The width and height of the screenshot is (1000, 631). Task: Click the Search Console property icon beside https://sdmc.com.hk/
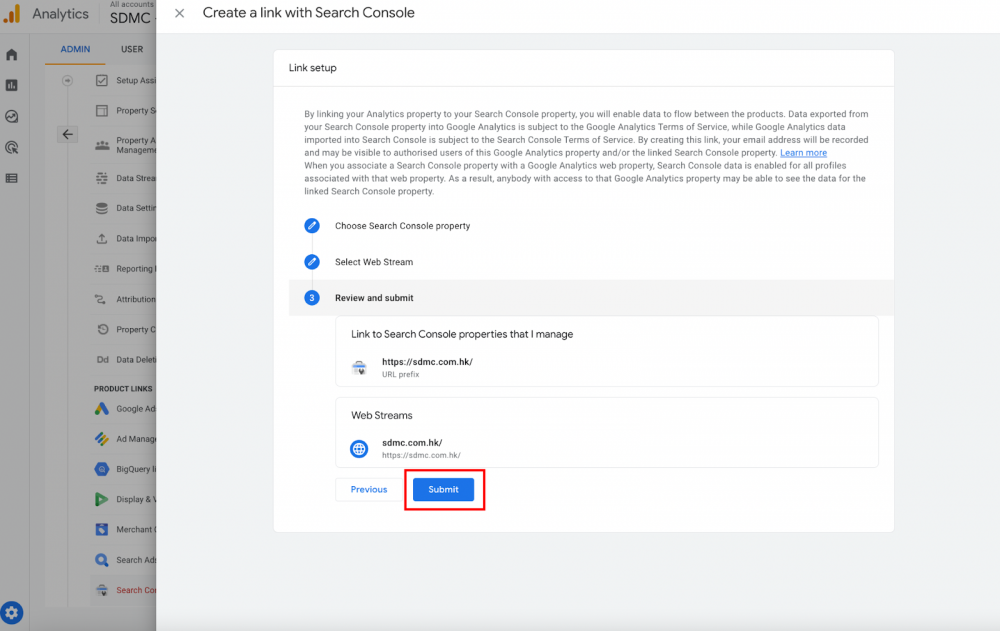point(359,367)
